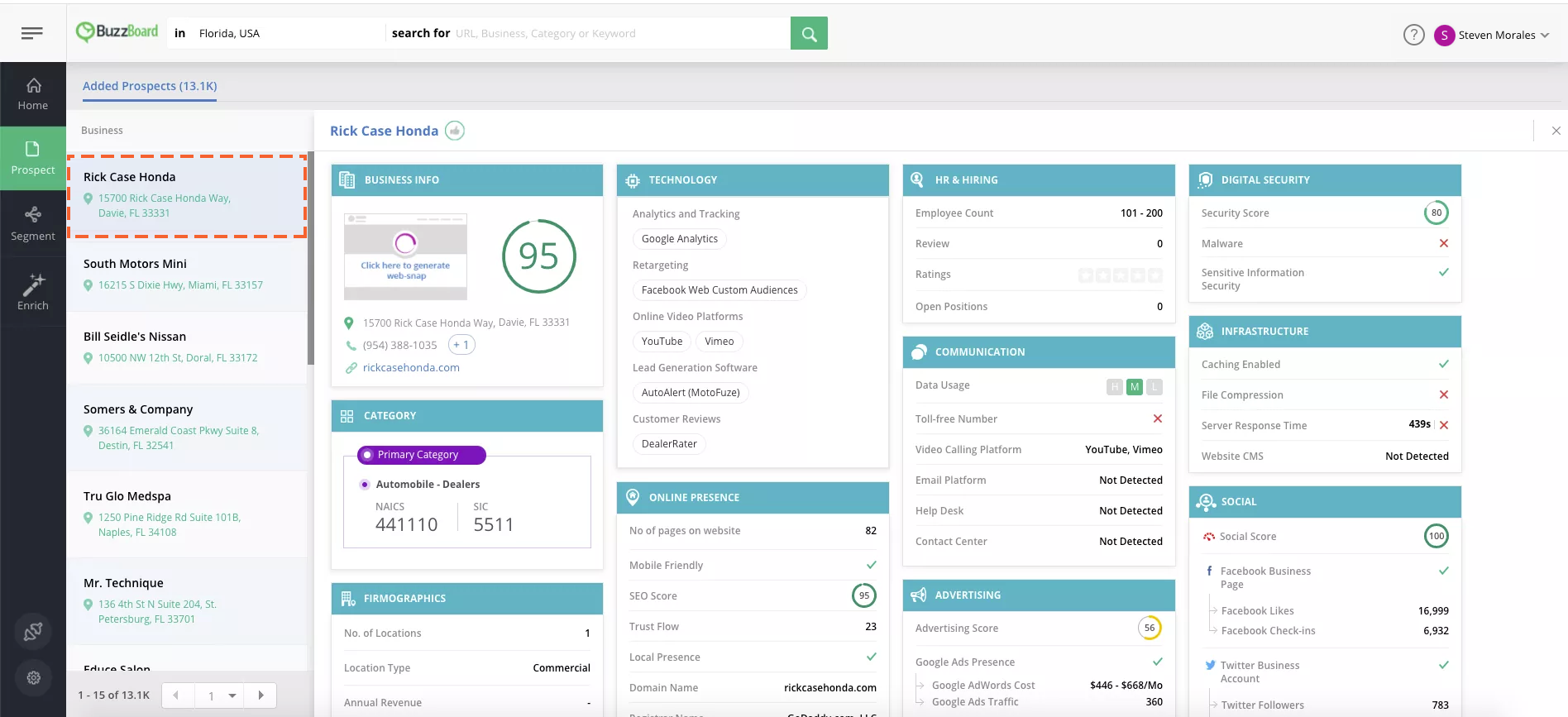Click the Business Info panel icon
1568x717 pixels.
tap(347, 179)
